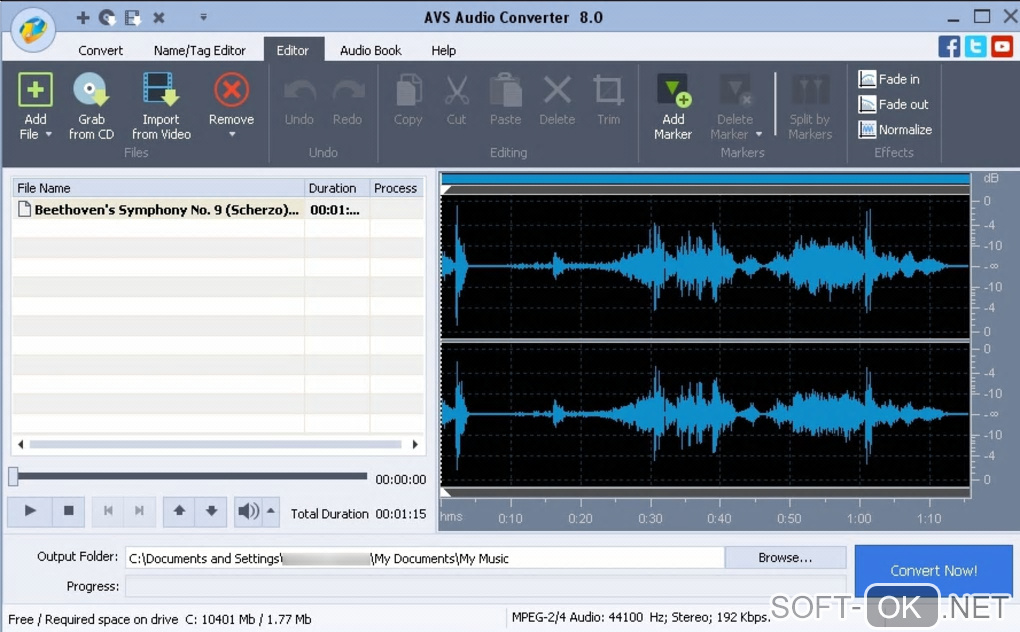This screenshot has height=632, width=1020.
Task: Open the Twitter page icon
Action: (x=975, y=47)
